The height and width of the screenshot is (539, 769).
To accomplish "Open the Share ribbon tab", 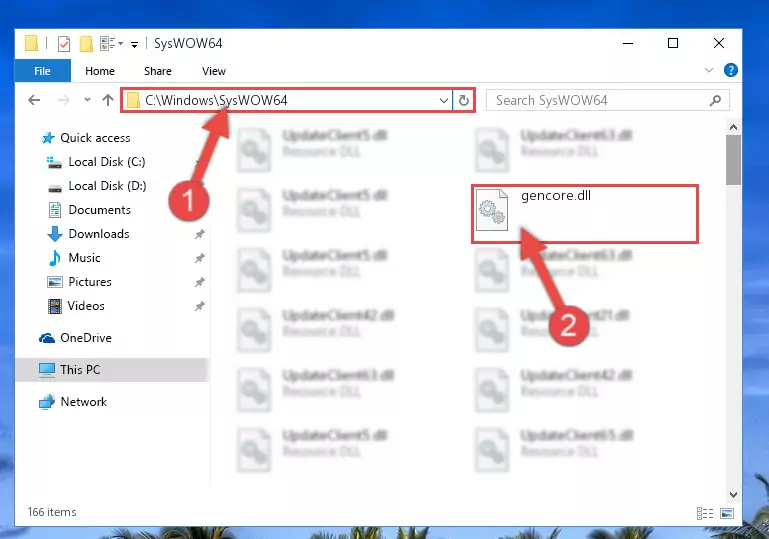I will click(157, 71).
